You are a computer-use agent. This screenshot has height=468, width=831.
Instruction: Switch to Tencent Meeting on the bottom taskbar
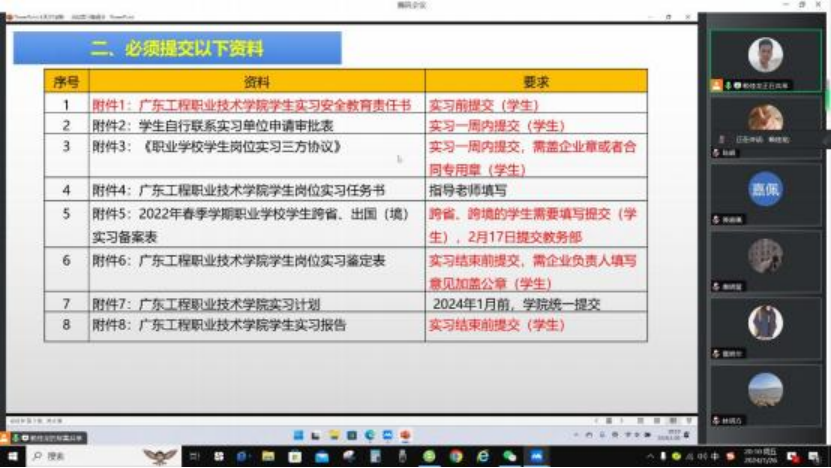click(536, 456)
